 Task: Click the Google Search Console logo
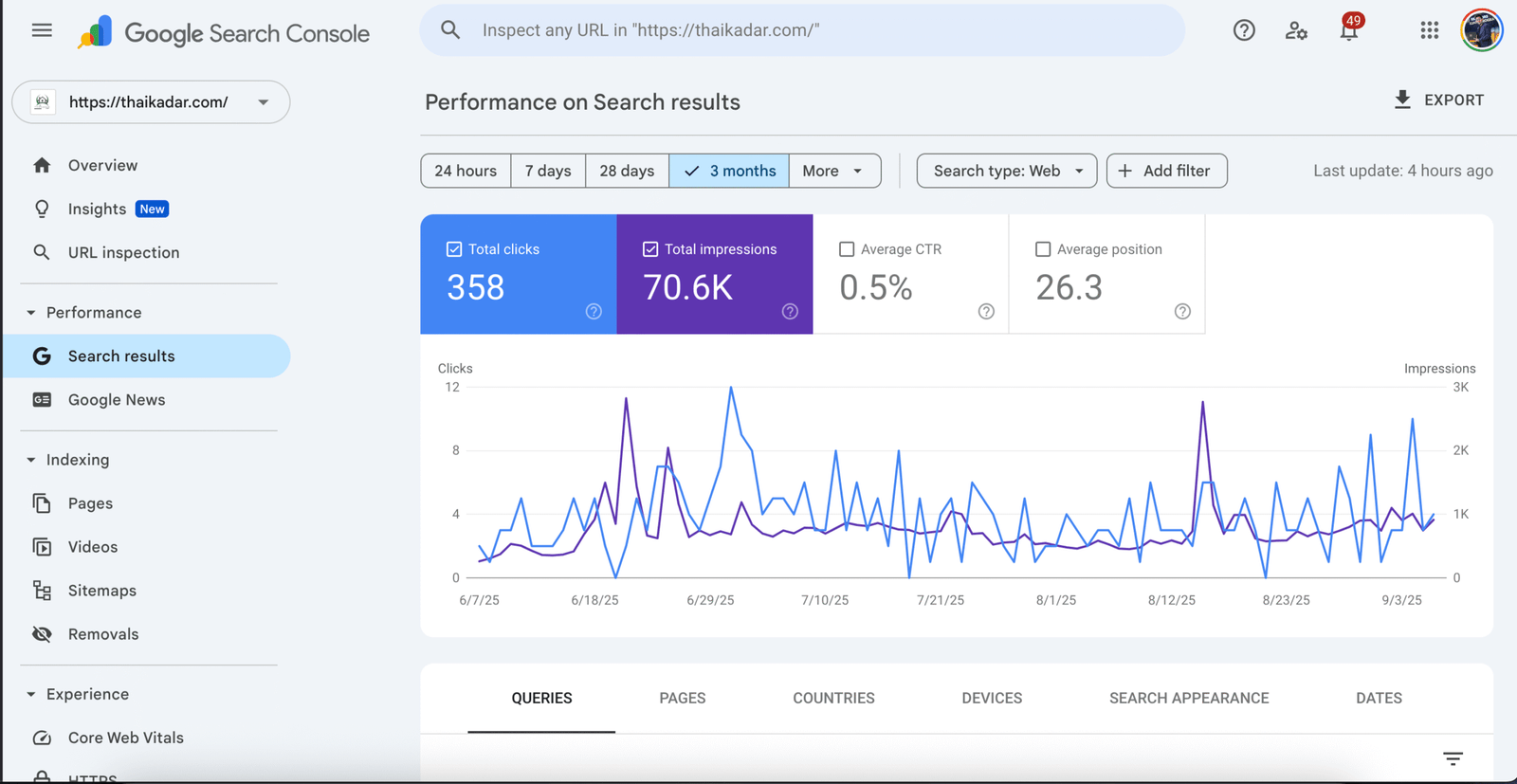[x=224, y=33]
